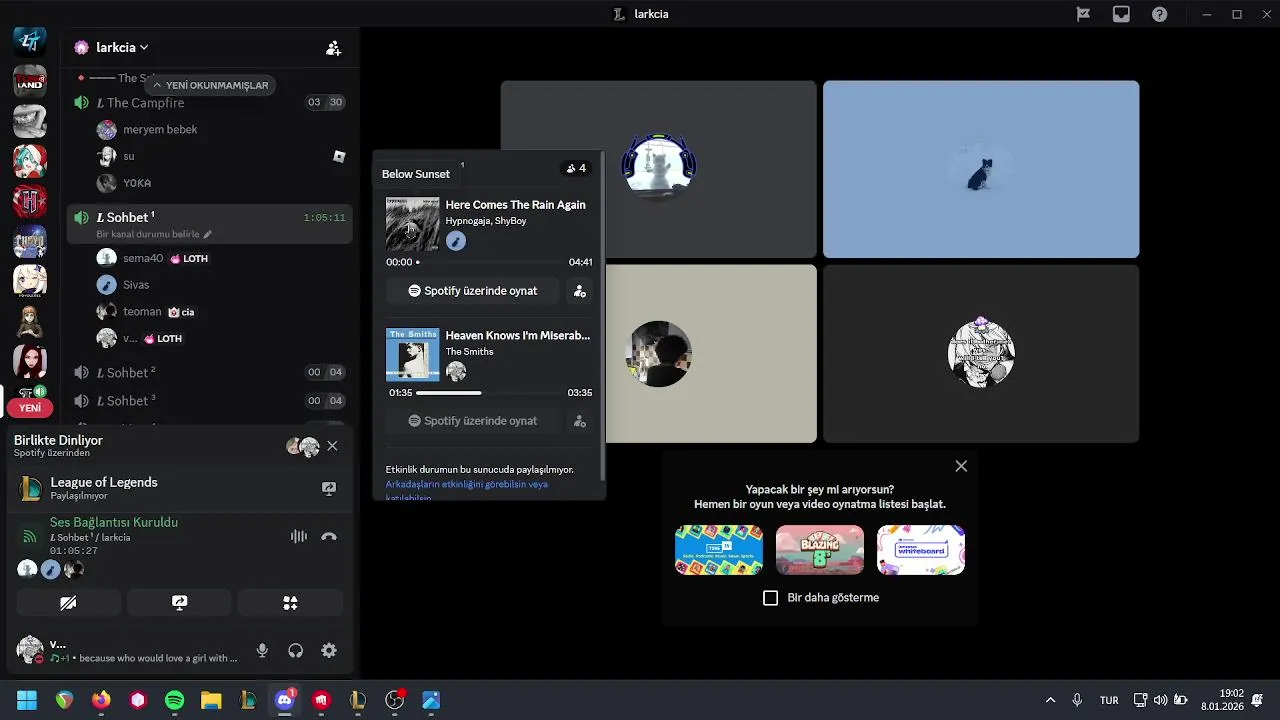This screenshot has width=1280, height=720.
Task: Open Spotify from the Windows taskbar
Action: (x=174, y=700)
